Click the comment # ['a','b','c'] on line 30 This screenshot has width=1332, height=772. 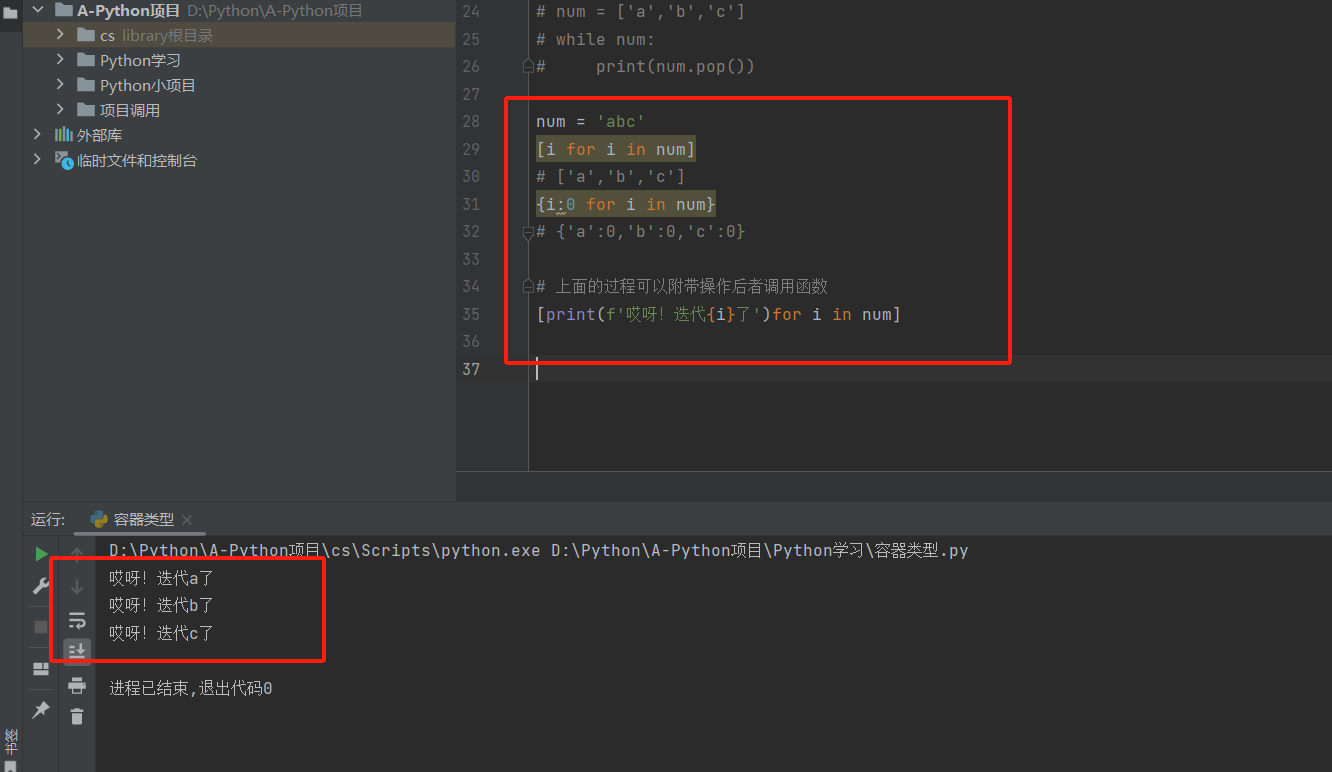point(611,177)
